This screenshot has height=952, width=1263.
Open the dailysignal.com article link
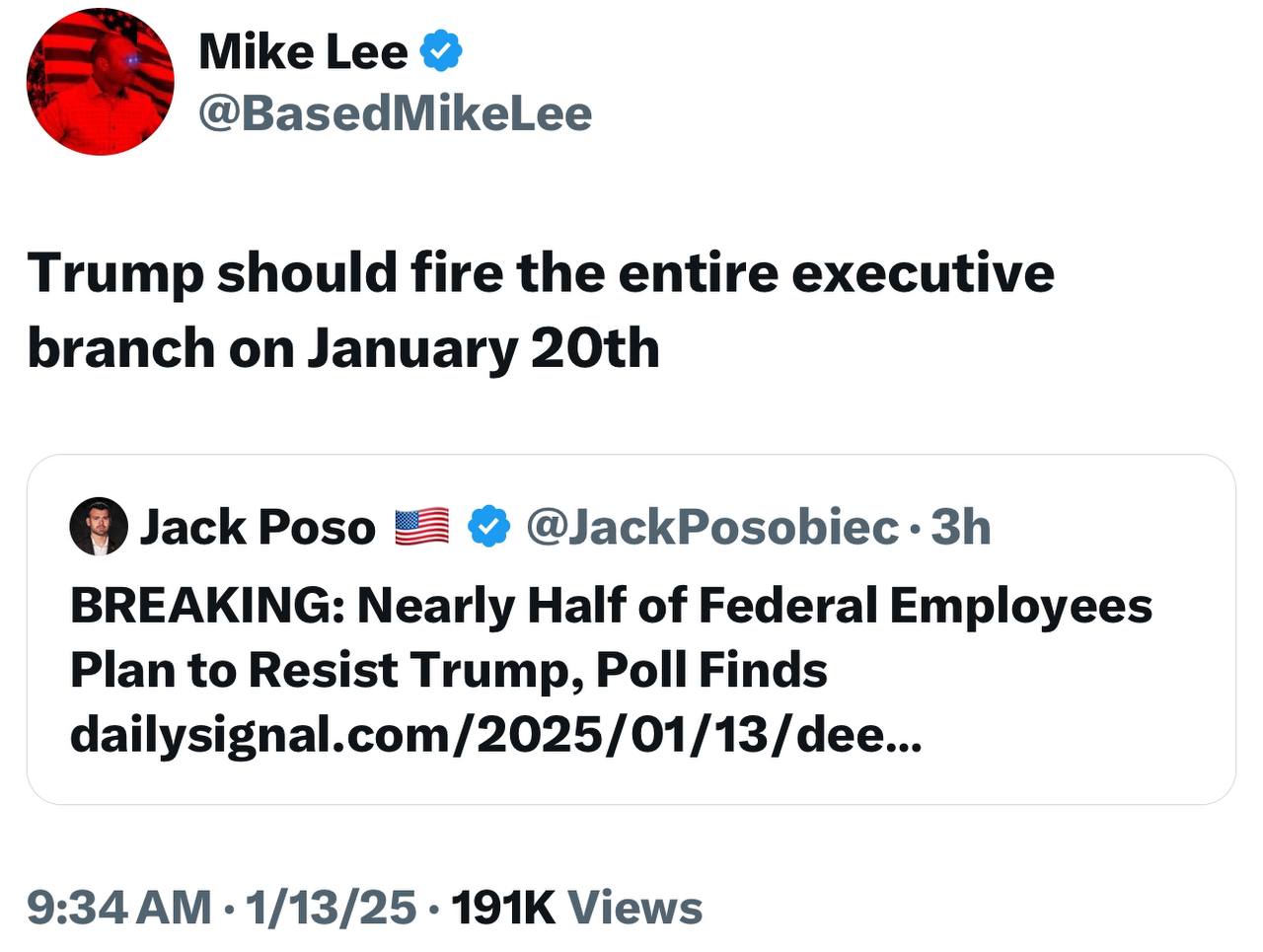click(x=495, y=735)
